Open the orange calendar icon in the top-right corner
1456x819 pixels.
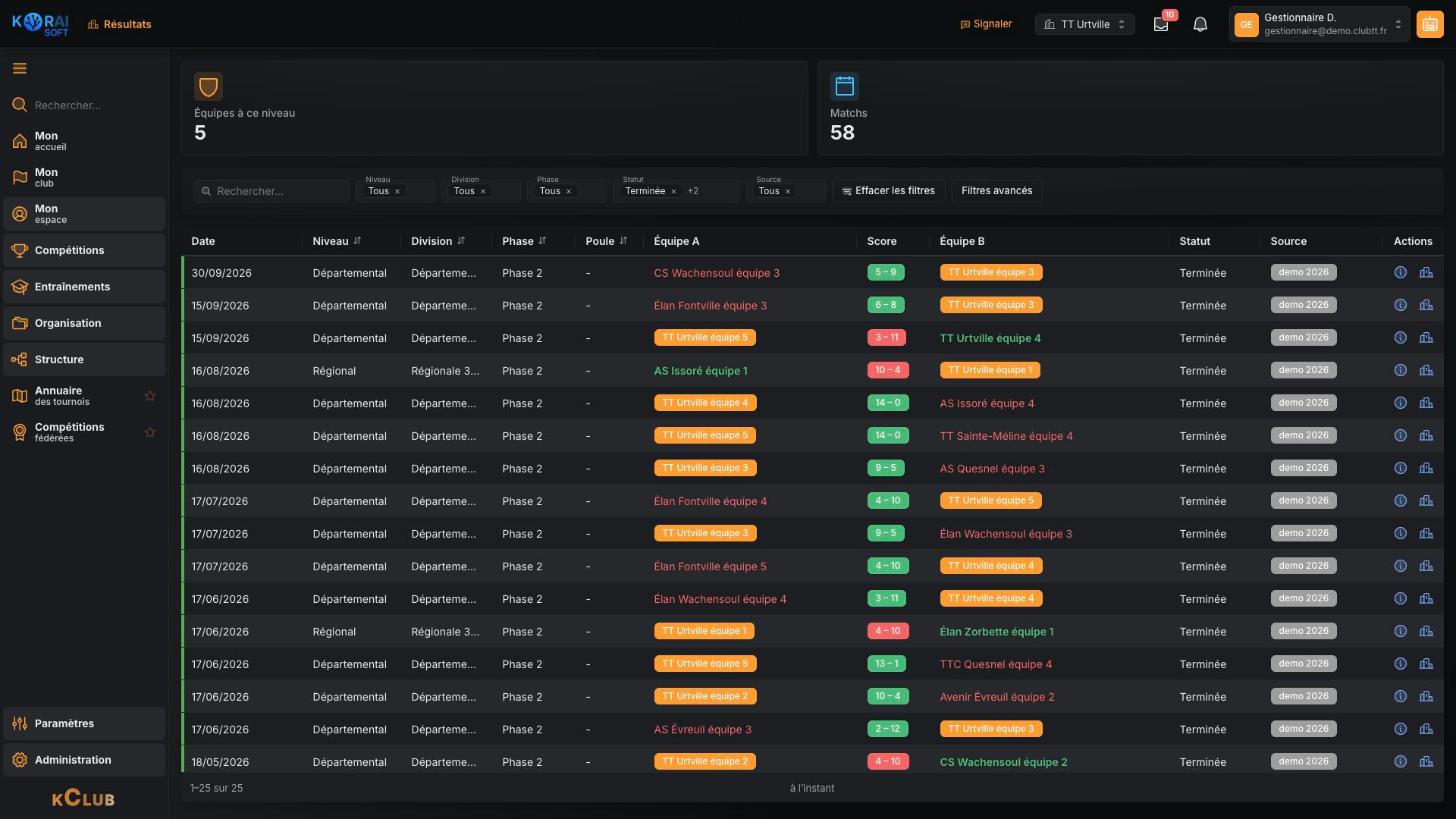tap(1429, 25)
